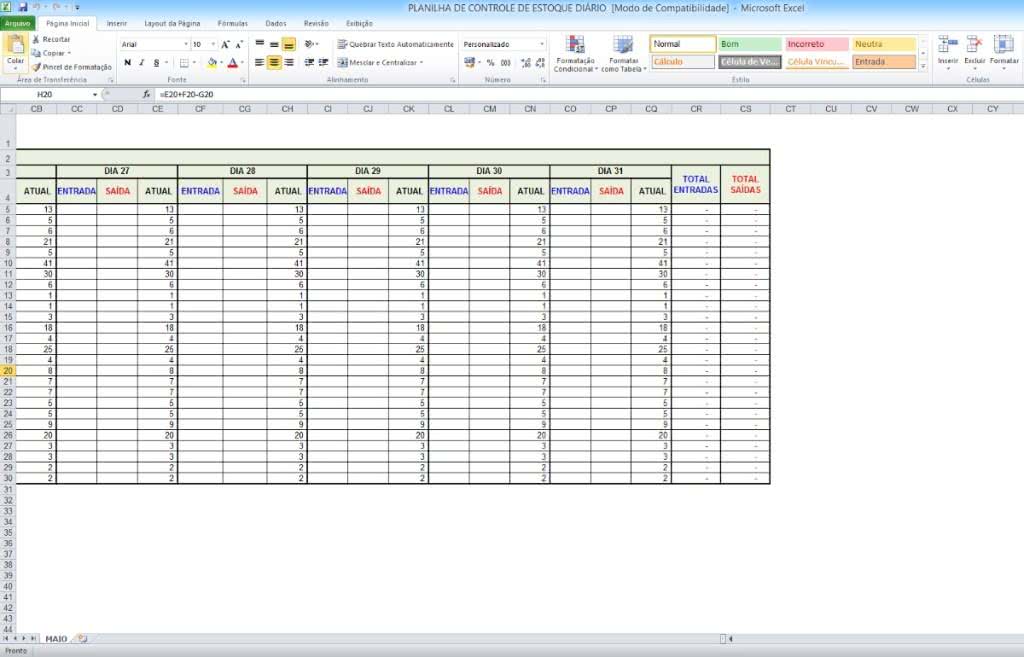1024x657 pixels.
Task: Apply italic formatting
Action: (x=141, y=63)
